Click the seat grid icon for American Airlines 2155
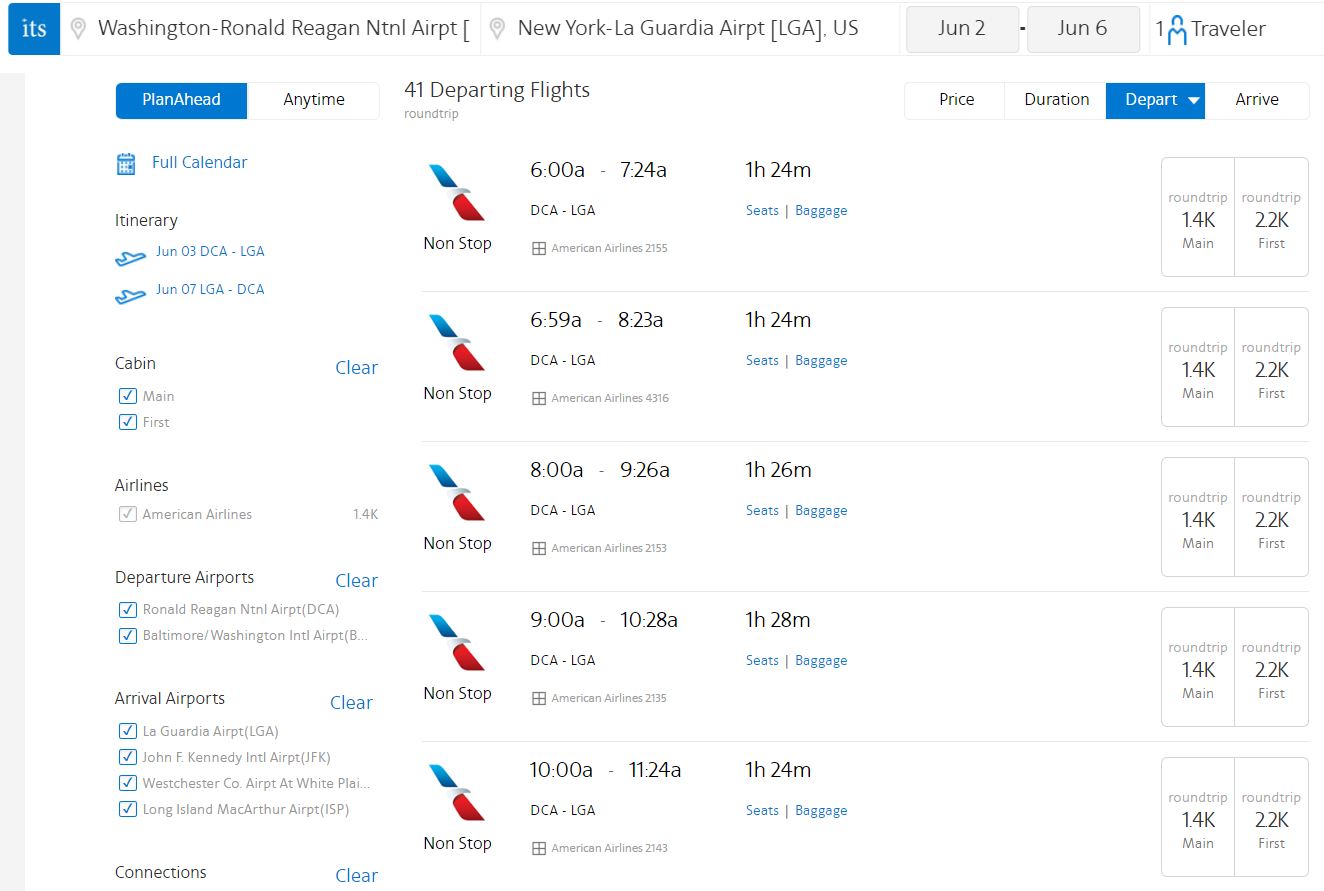 539,249
